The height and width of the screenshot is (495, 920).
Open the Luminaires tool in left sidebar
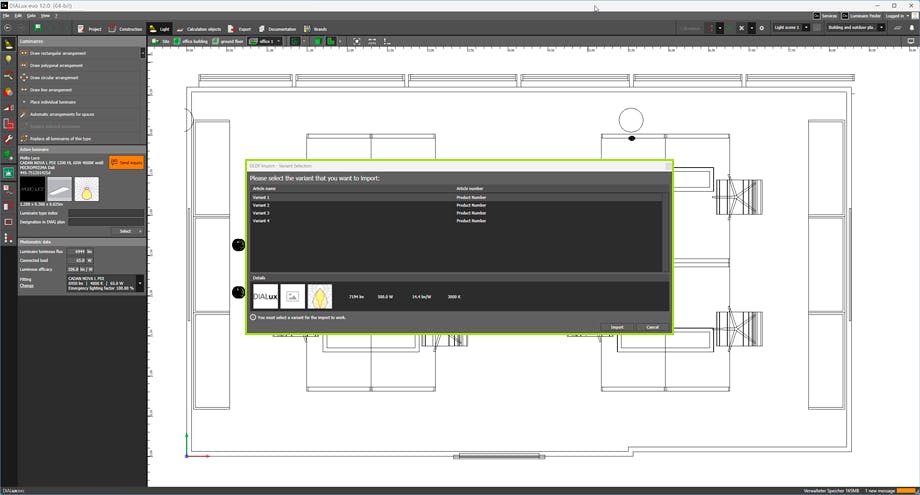pyautogui.click(x=8, y=44)
